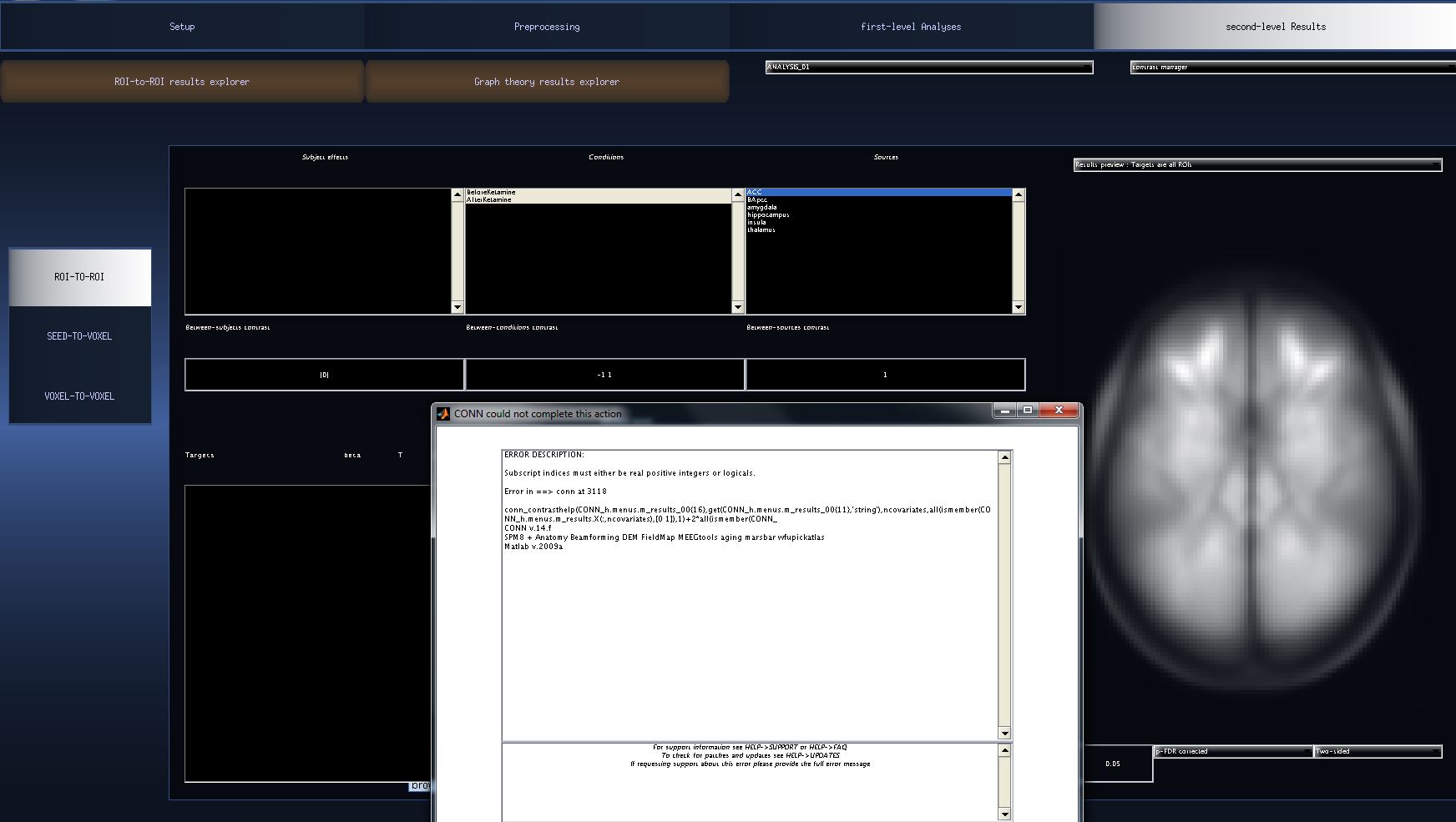Select amygdala in the Sources list
Image resolution: width=1456 pixels, height=822 pixels.
click(761, 207)
